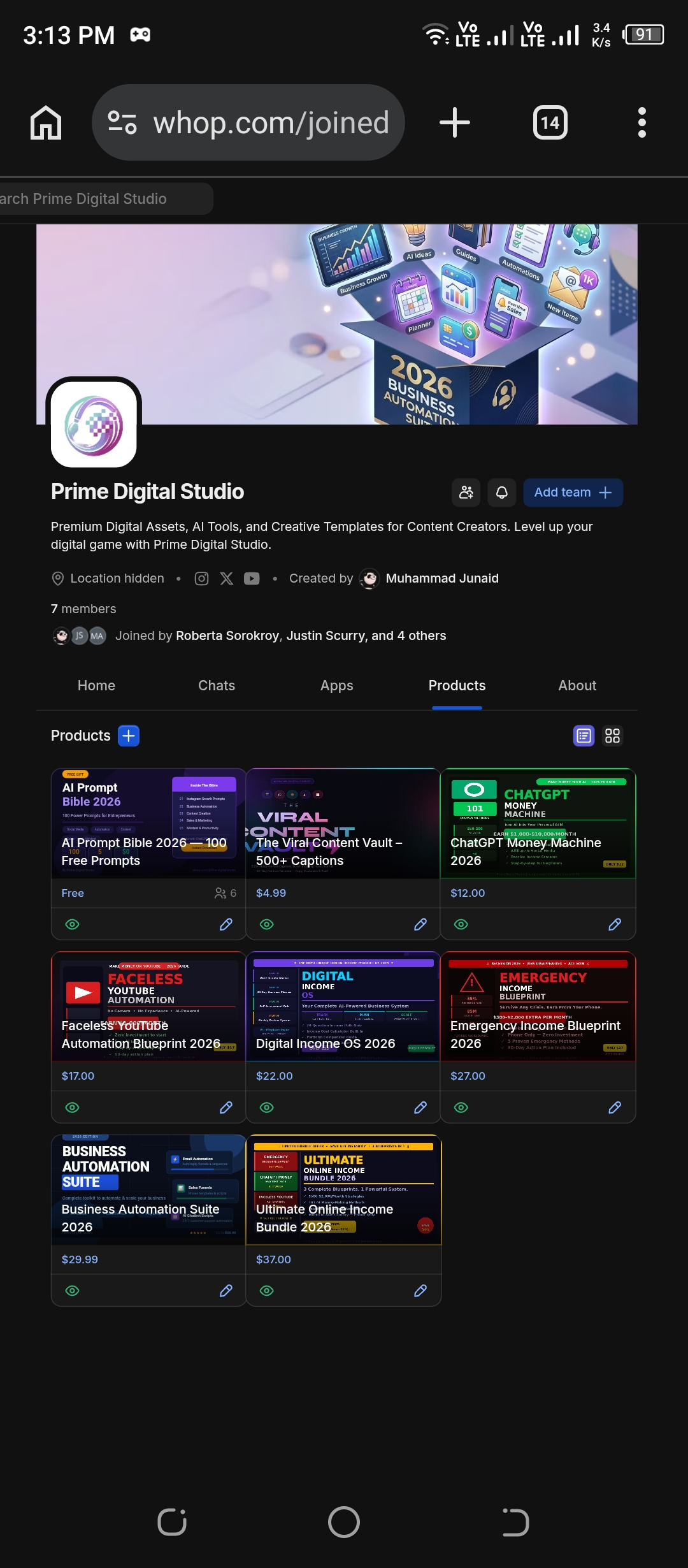Open the YouTube channel link
Viewport: 688px width, 1568px height.
[252, 578]
